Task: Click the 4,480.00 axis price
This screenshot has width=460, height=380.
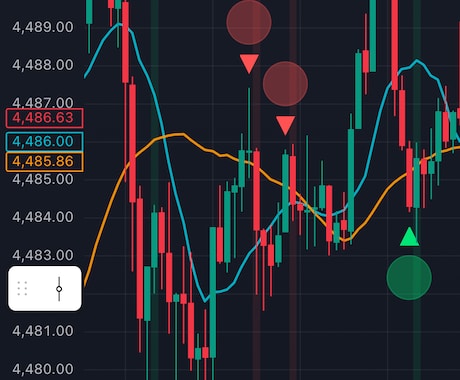Action: tap(43, 369)
